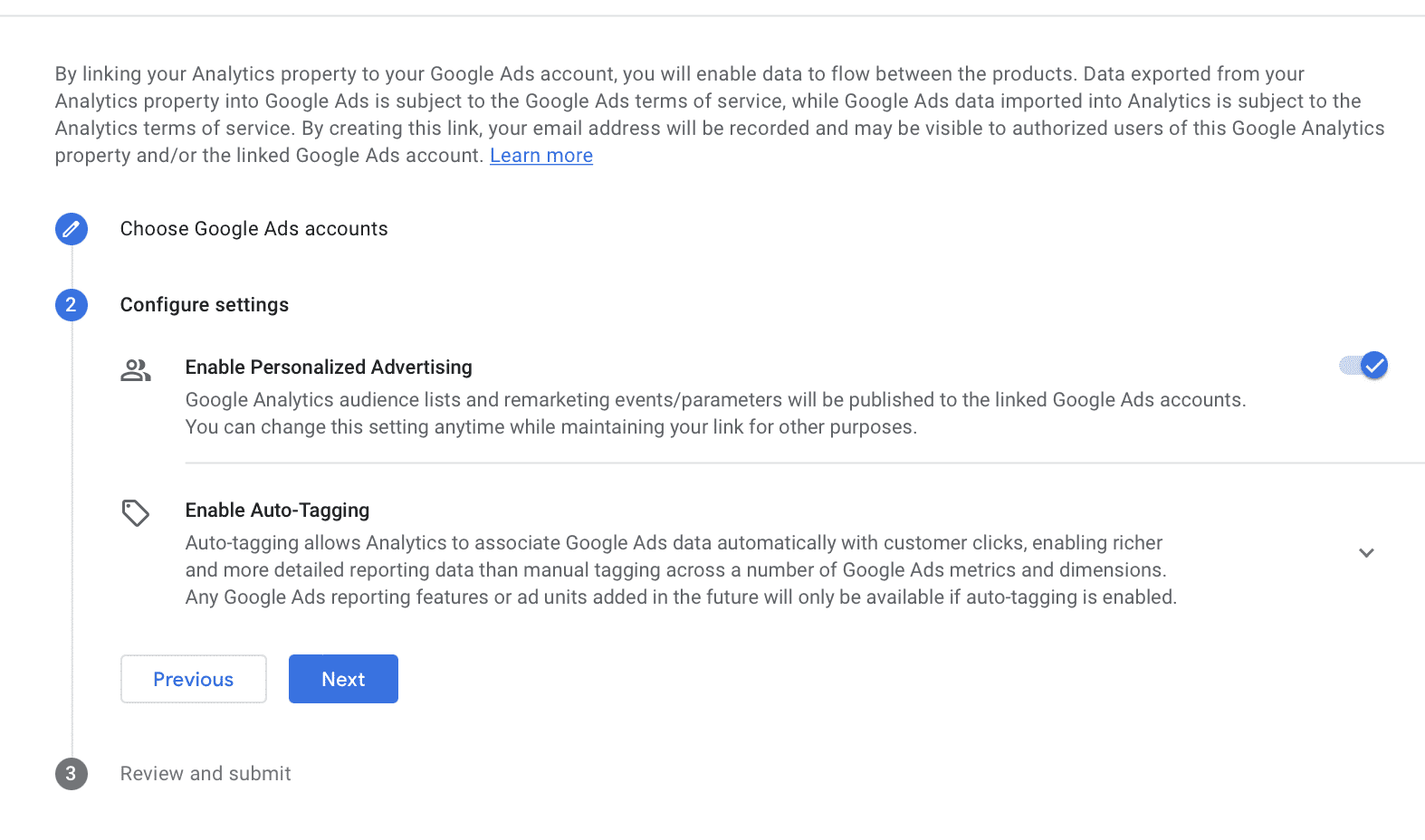Screen dimensions: 1425x840
Task: Open the Learn more link
Action: click(x=541, y=156)
